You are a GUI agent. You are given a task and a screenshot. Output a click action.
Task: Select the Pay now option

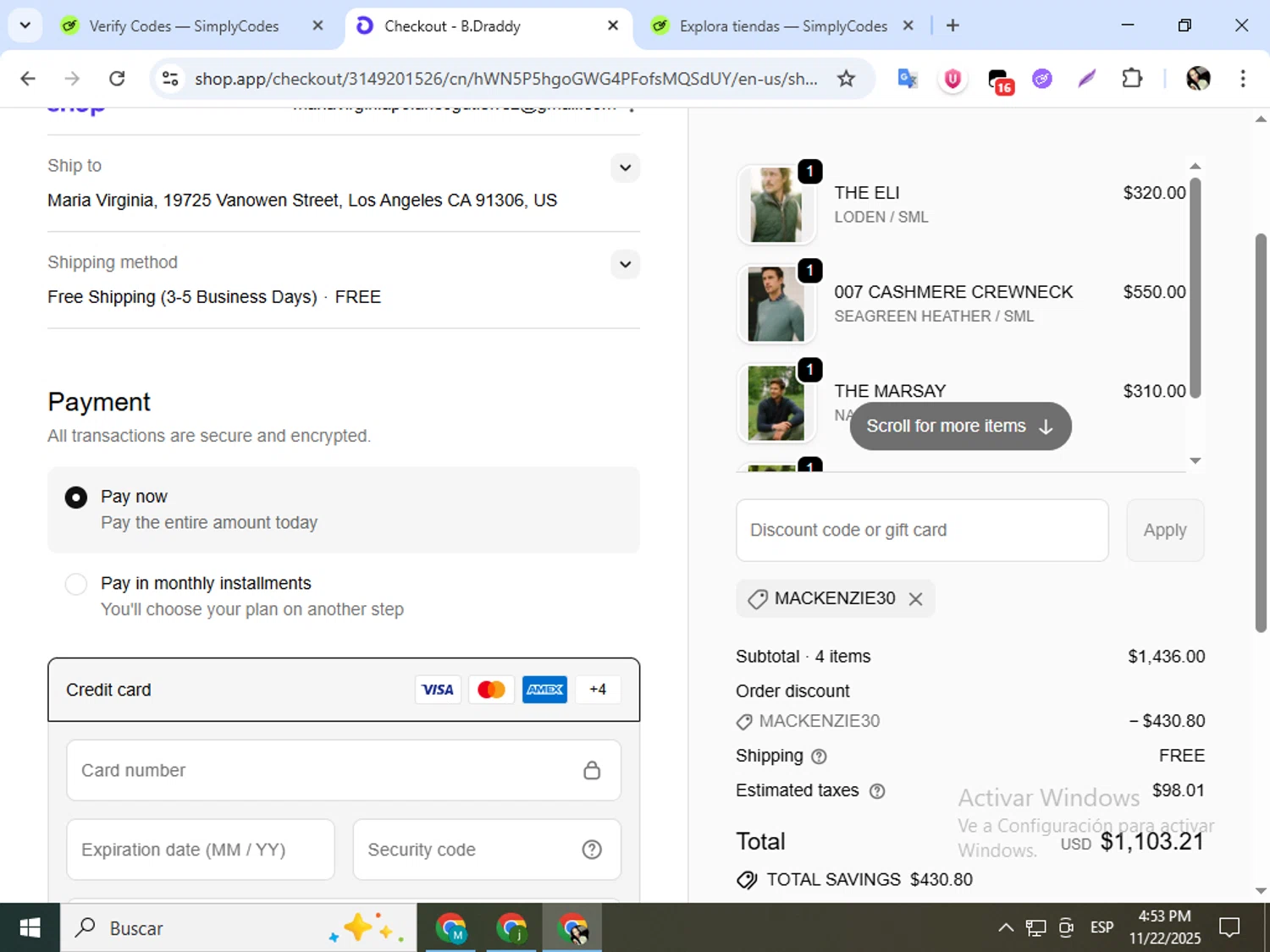tap(76, 498)
